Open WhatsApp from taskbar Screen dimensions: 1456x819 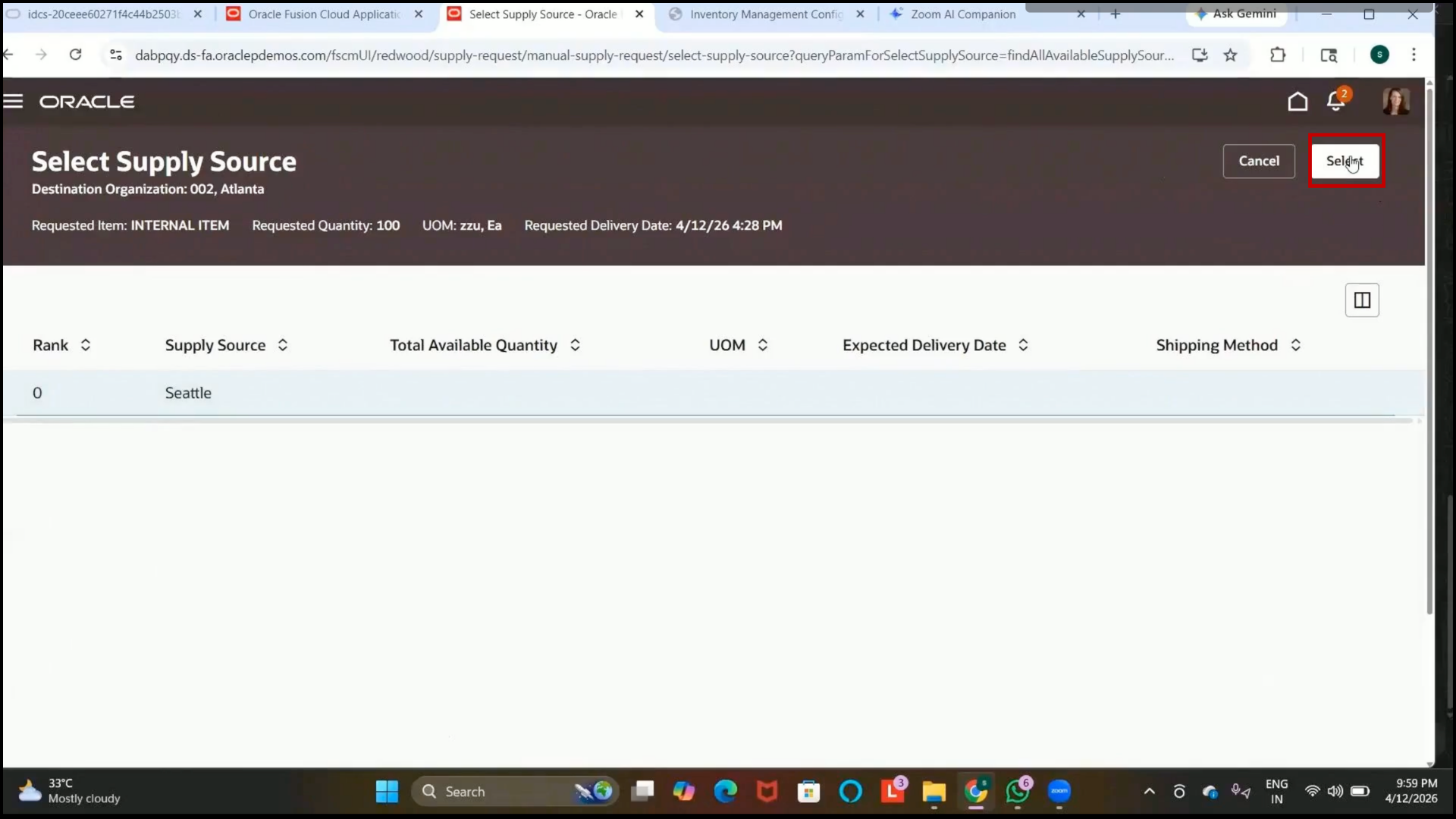point(1018,792)
